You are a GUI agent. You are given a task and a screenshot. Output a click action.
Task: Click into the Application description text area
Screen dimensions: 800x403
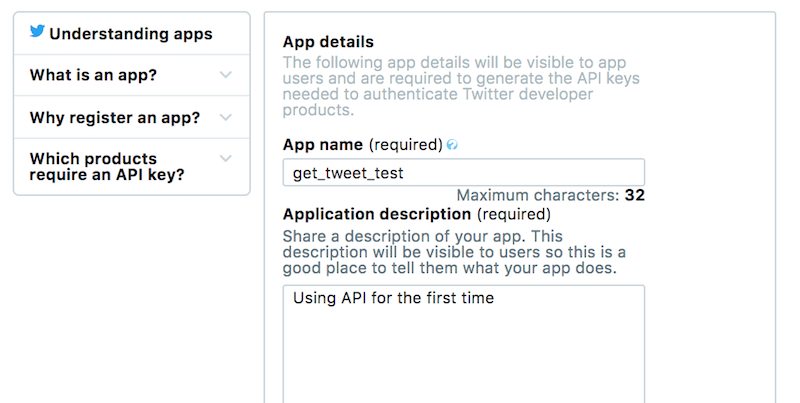coord(464,344)
